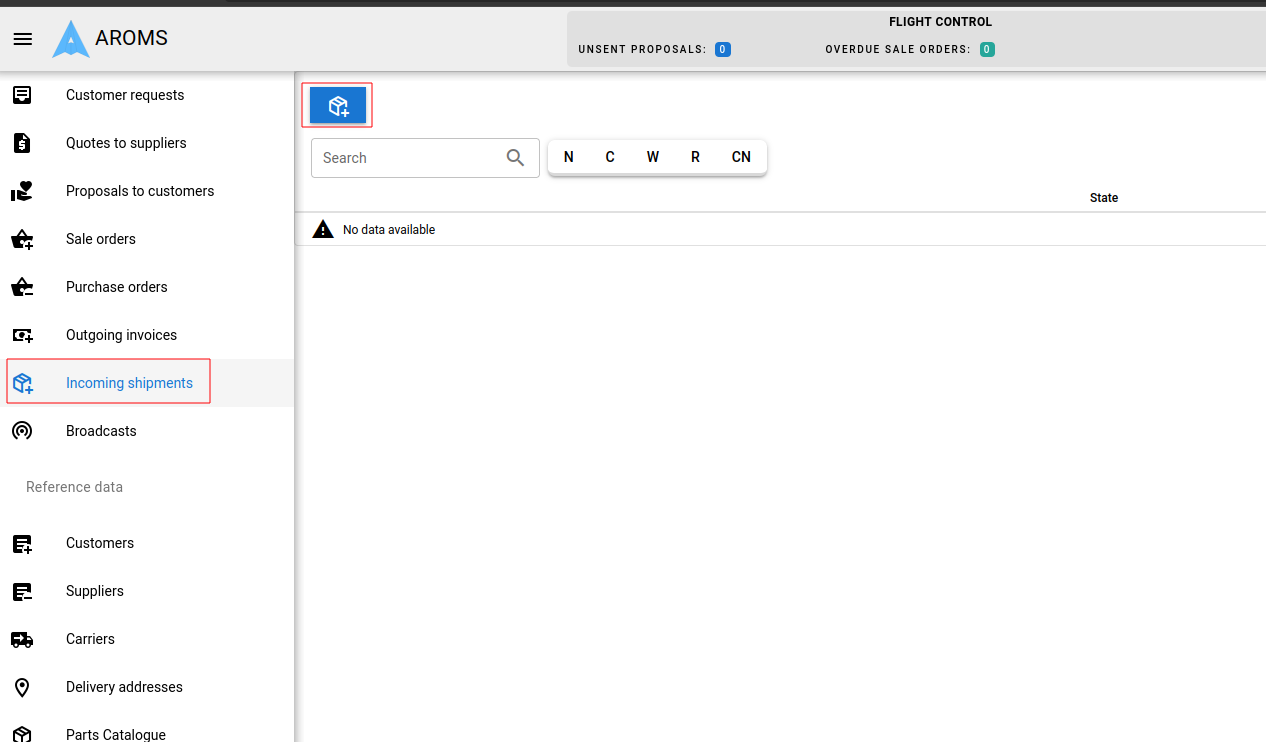Toggle the CN state filter
Image resolution: width=1266 pixels, height=742 pixels.
point(741,157)
